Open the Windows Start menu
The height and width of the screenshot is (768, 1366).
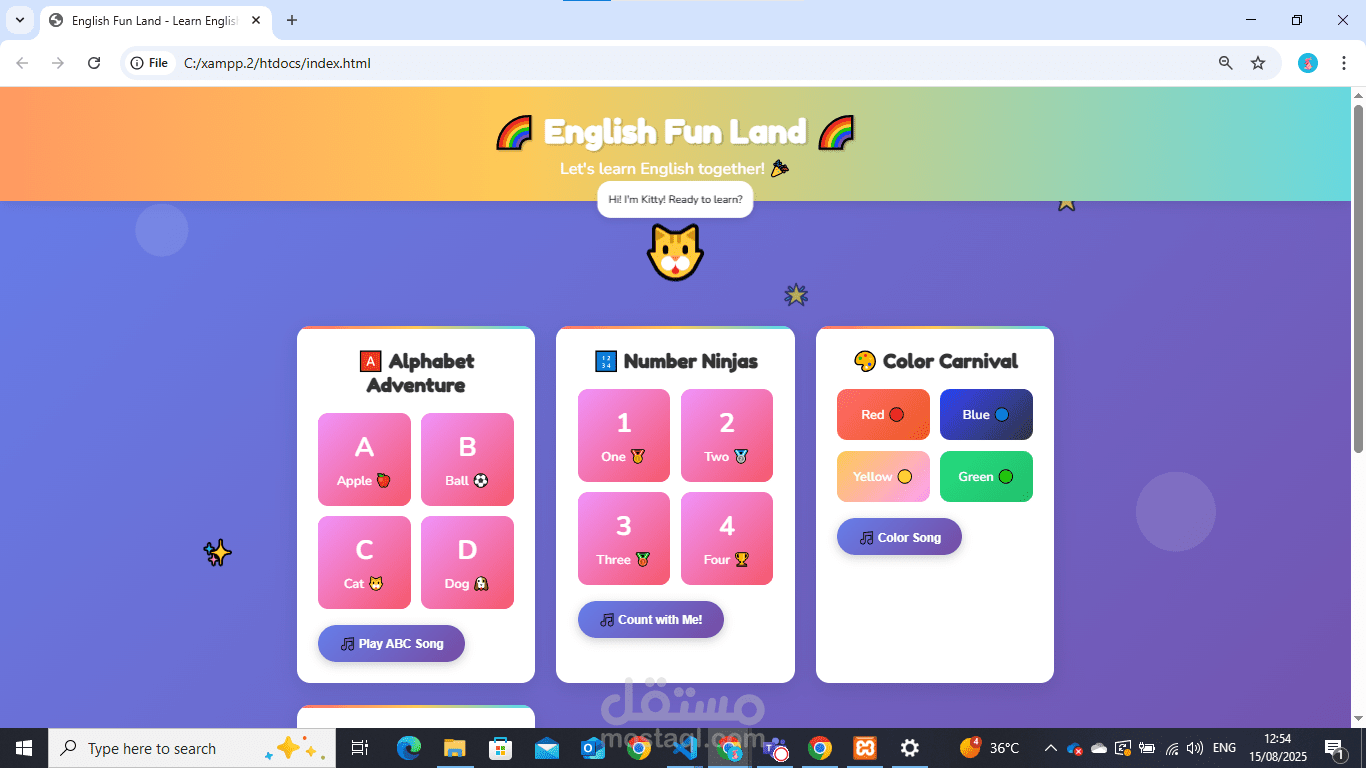click(x=24, y=748)
